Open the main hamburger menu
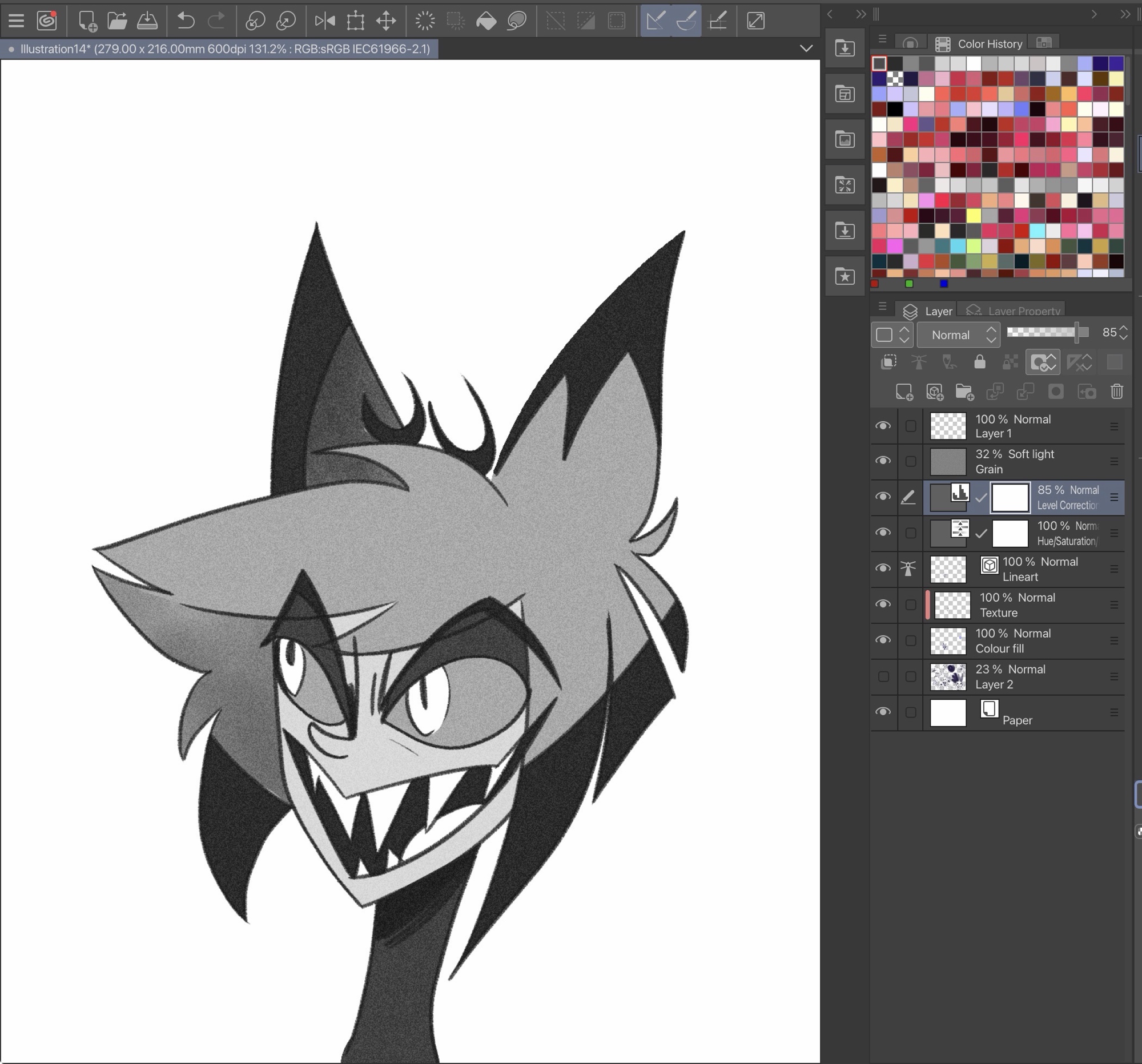Screen dimensions: 1142x1064 click(x=16, y=21)
